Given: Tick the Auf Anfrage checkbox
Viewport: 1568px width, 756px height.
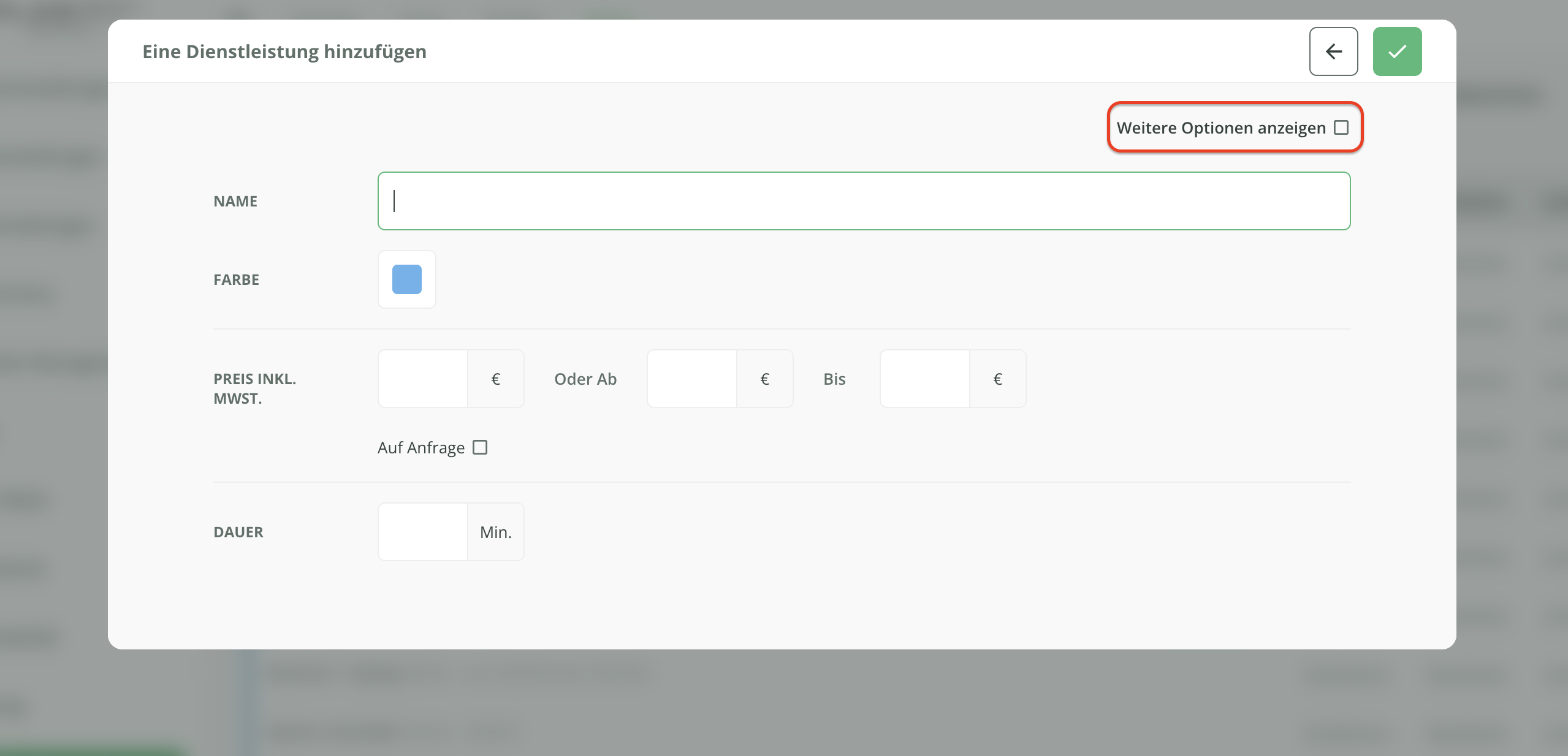Looking at the screenshot, I should (480, 447).
